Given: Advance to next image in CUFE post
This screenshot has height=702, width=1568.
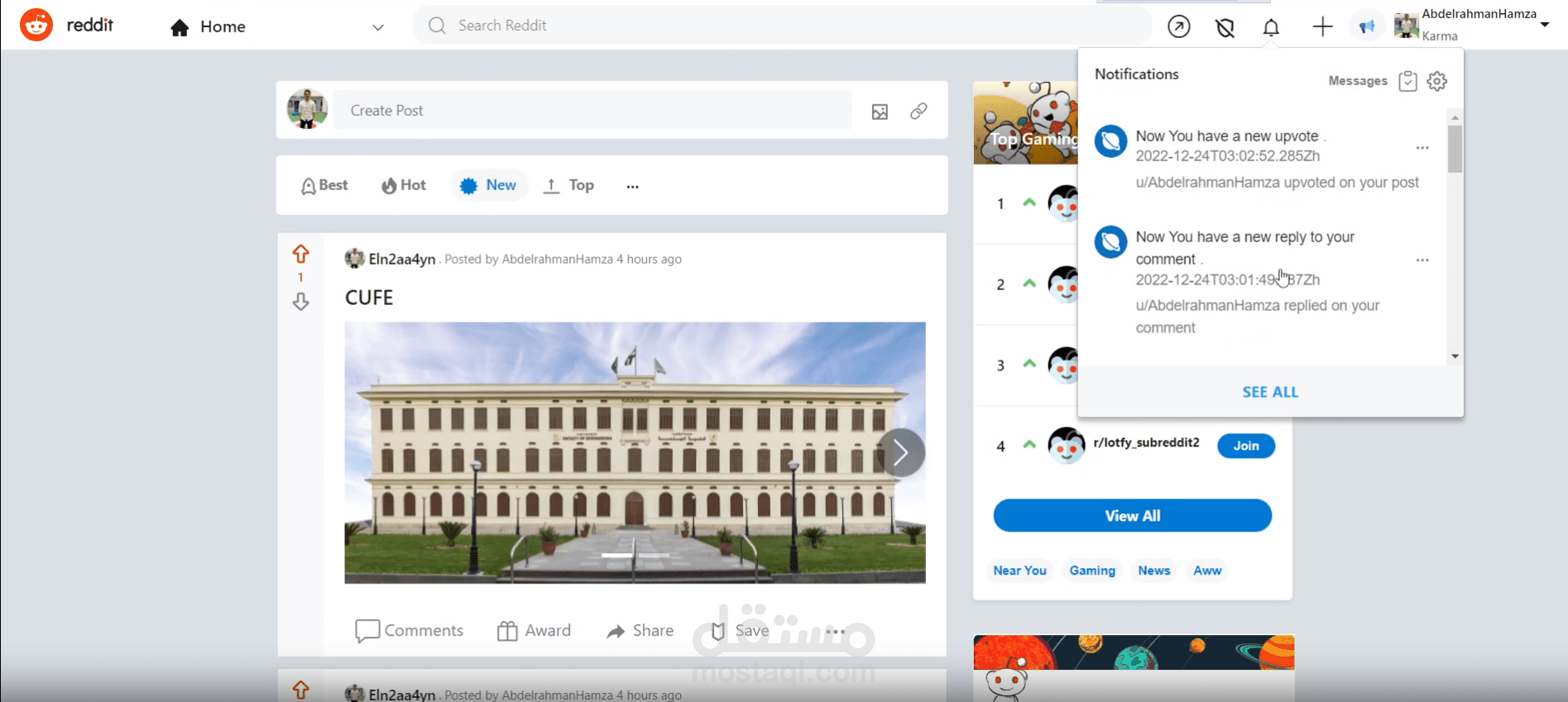Looking at the screenshot, I should point(901,452).
